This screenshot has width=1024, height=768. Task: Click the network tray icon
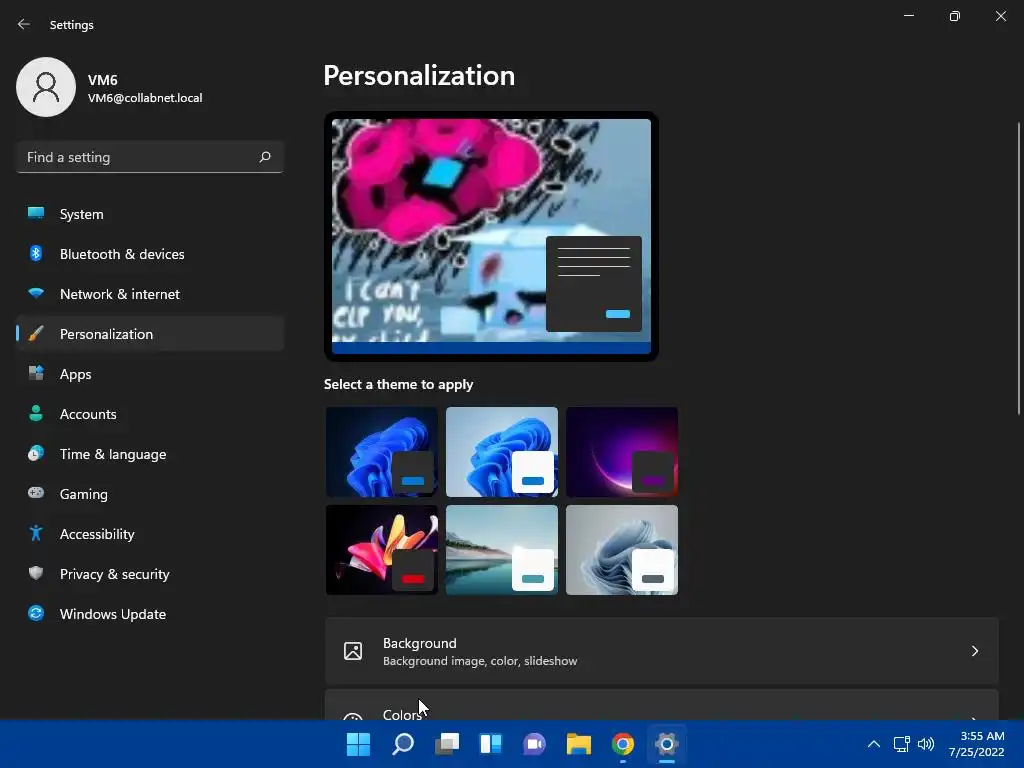tap(902, 744)
